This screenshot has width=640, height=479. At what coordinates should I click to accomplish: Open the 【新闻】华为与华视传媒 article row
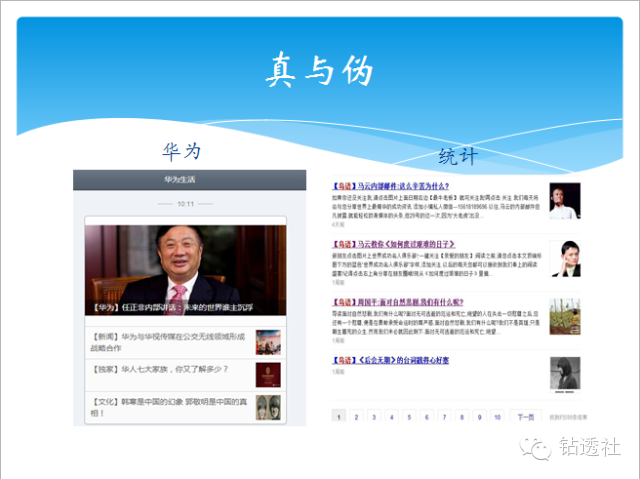point(185,342)
